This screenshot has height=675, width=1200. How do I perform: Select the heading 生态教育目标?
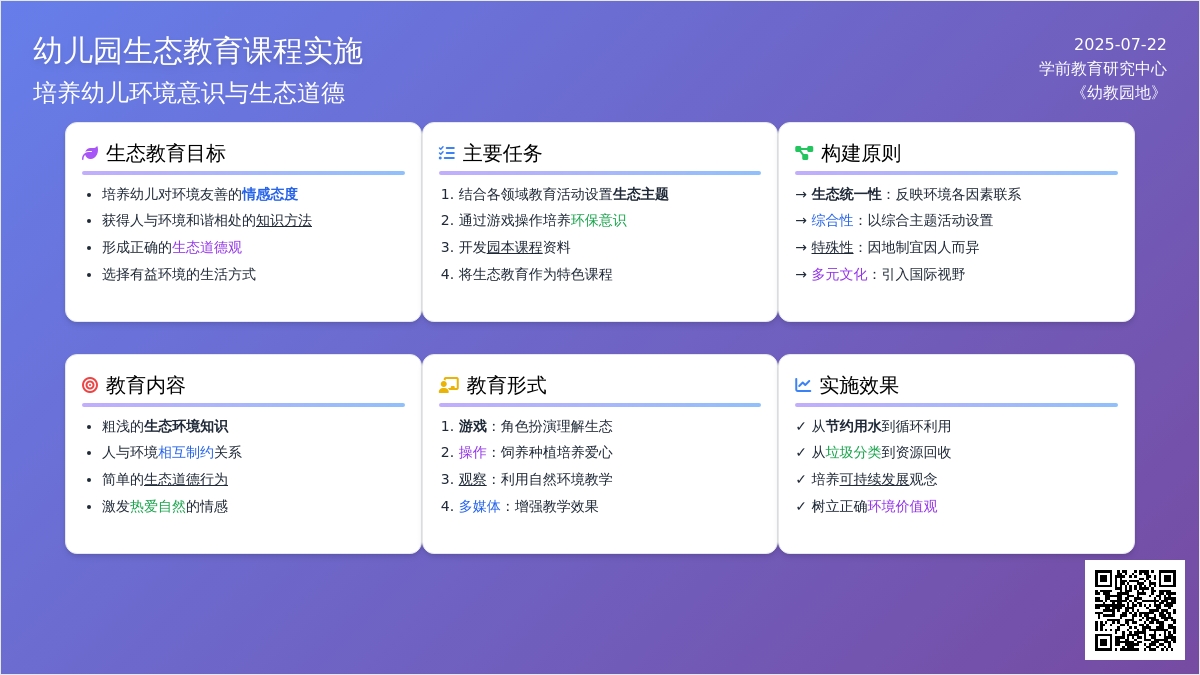(x=166, y=153)
